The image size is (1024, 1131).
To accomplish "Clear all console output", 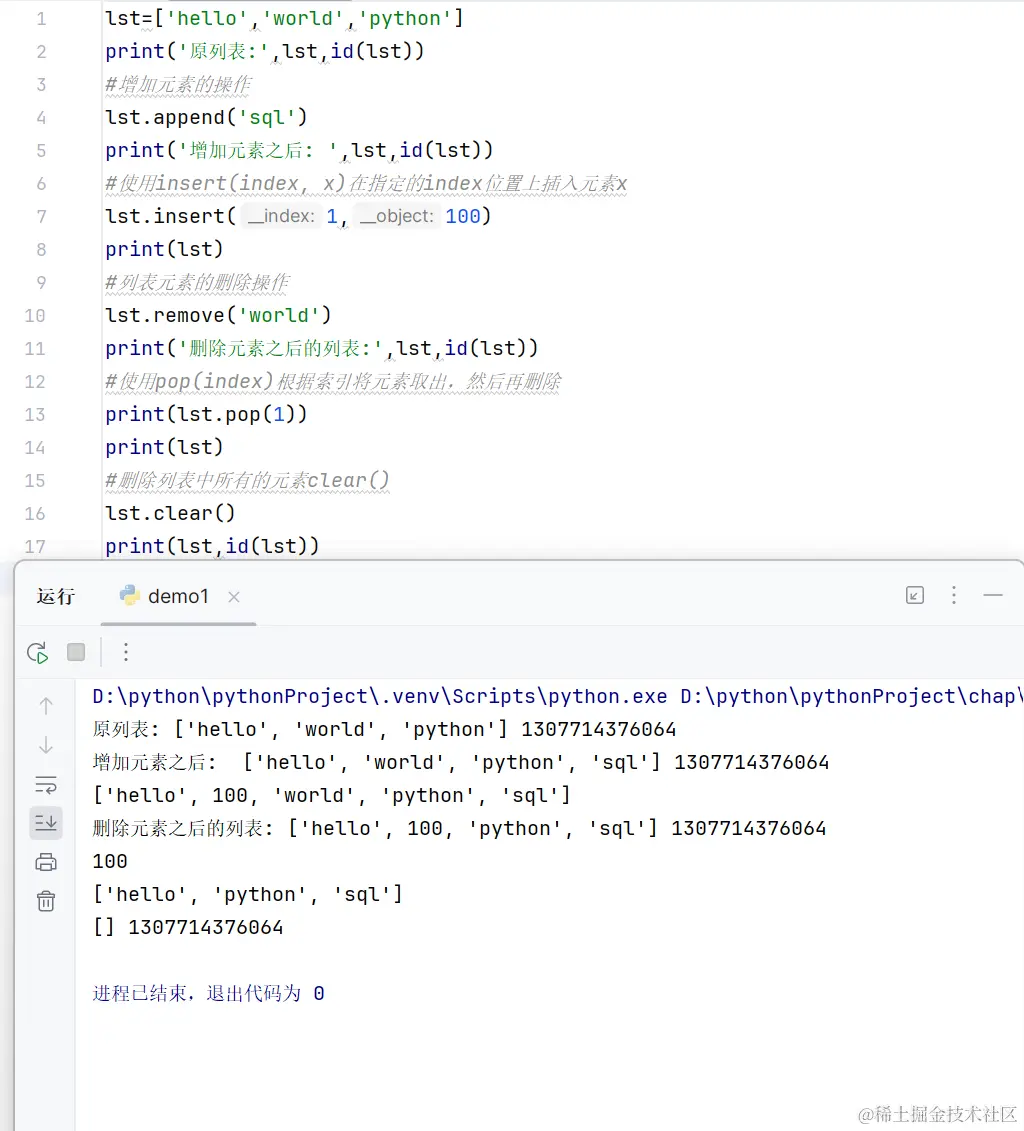I will (x=46, y=901).
